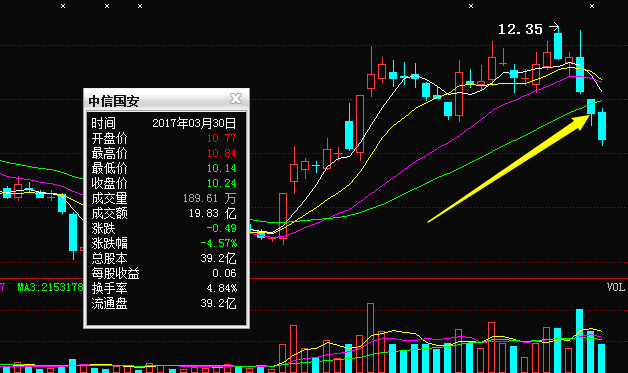The width and height of the screenshot is (628, 373).
Task: Click the 换手率 4.84% row
Action: pos(163,288)
